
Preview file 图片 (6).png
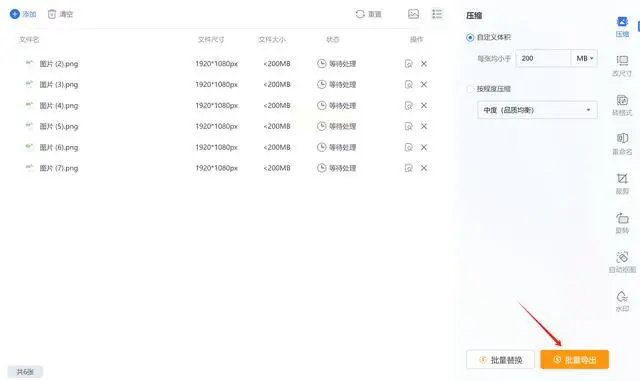click(x=408, y=147)
